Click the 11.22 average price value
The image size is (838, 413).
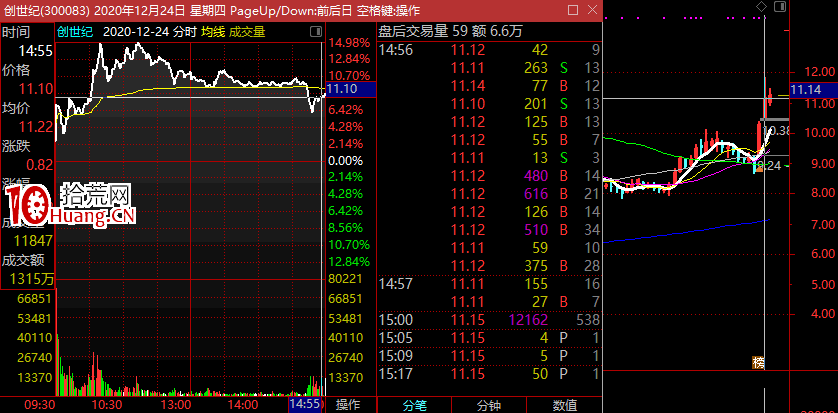click(36, 127)
